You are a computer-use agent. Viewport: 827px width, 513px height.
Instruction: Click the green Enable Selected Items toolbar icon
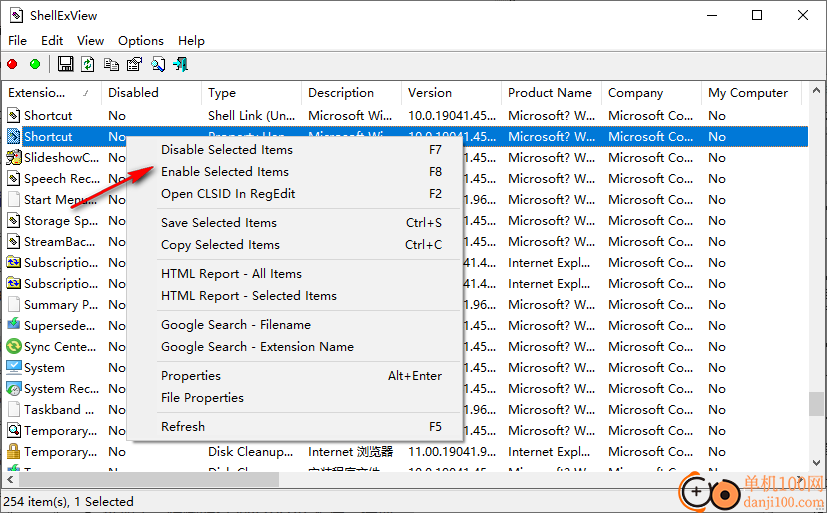[35, 64]
